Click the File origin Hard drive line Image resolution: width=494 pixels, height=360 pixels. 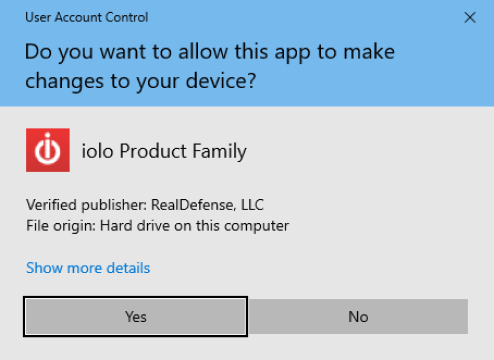coord(157,226)
